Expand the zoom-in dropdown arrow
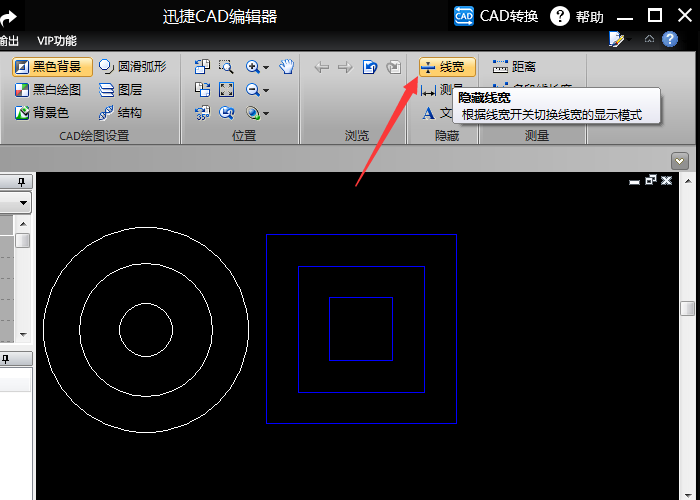The width and height of the screenshot is (700, 500). pyautogui.click(x=266, y=68)
